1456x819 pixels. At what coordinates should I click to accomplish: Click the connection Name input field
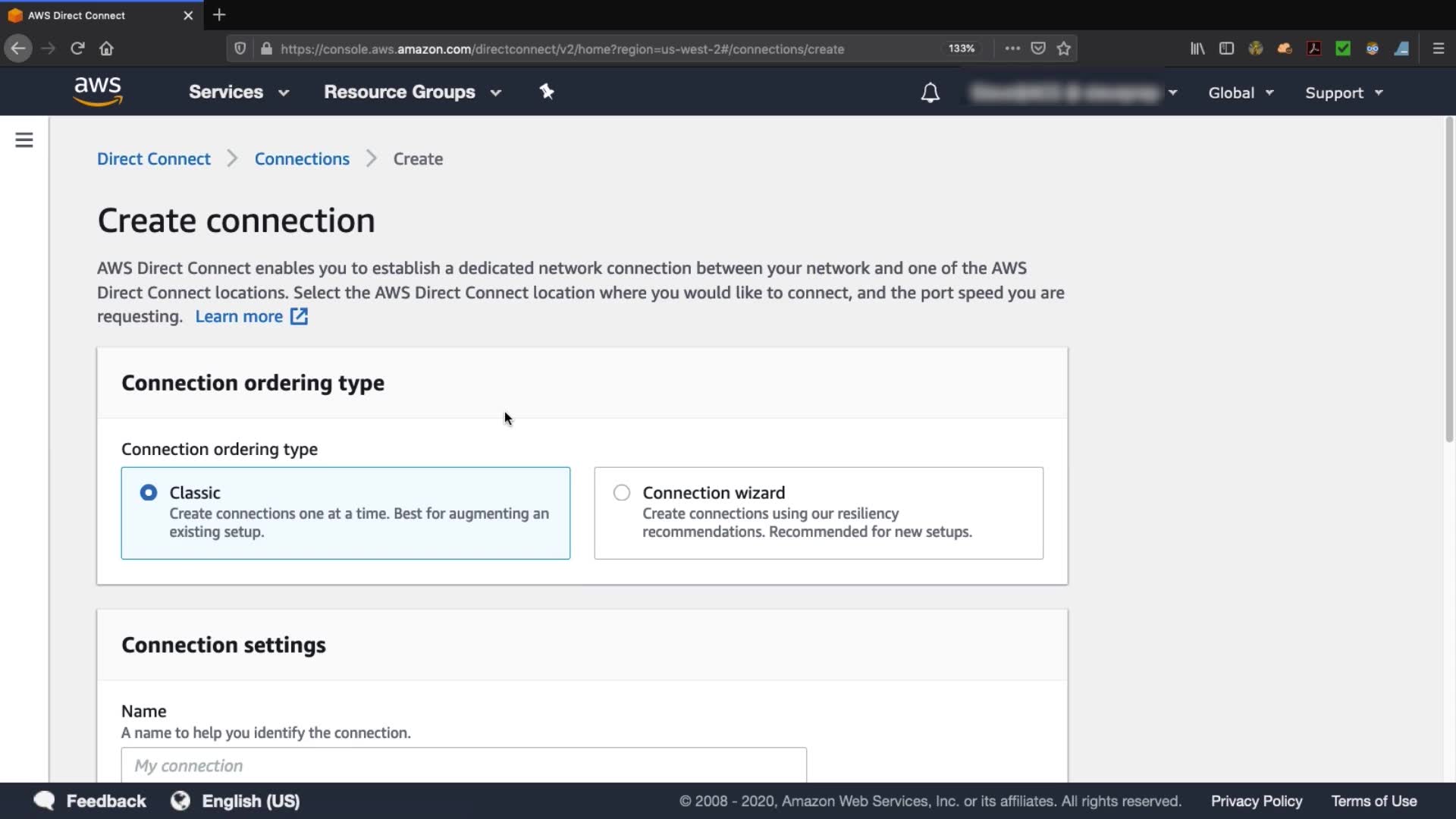click(x=463, y=765)
